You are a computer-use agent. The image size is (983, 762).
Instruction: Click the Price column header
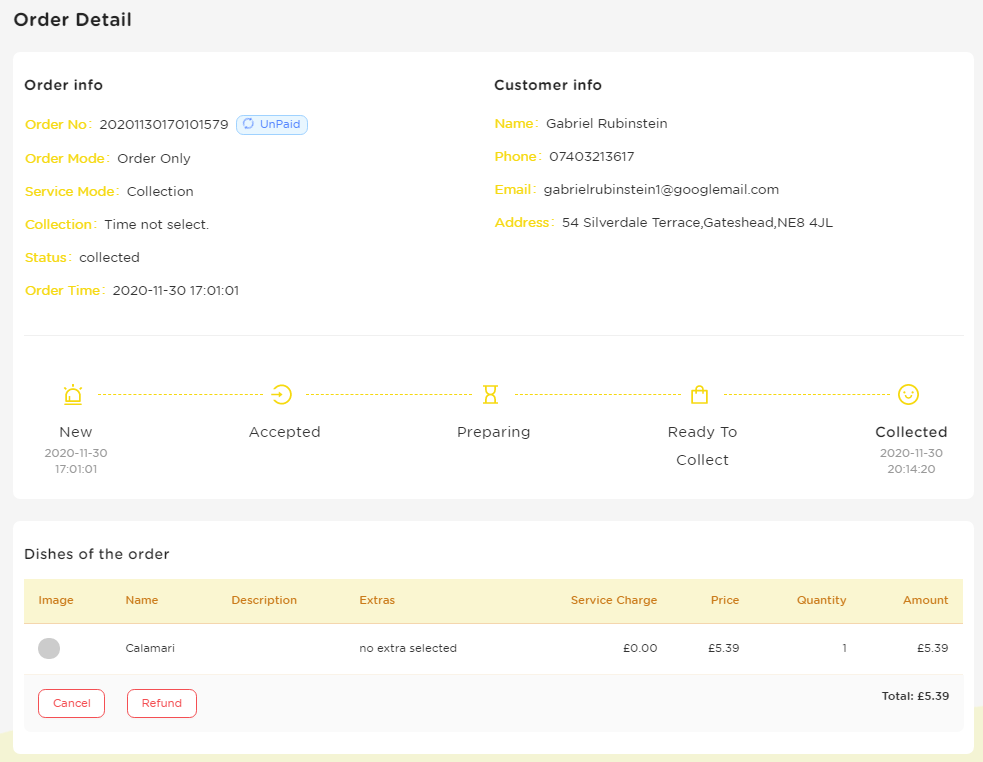pos(725,600)
